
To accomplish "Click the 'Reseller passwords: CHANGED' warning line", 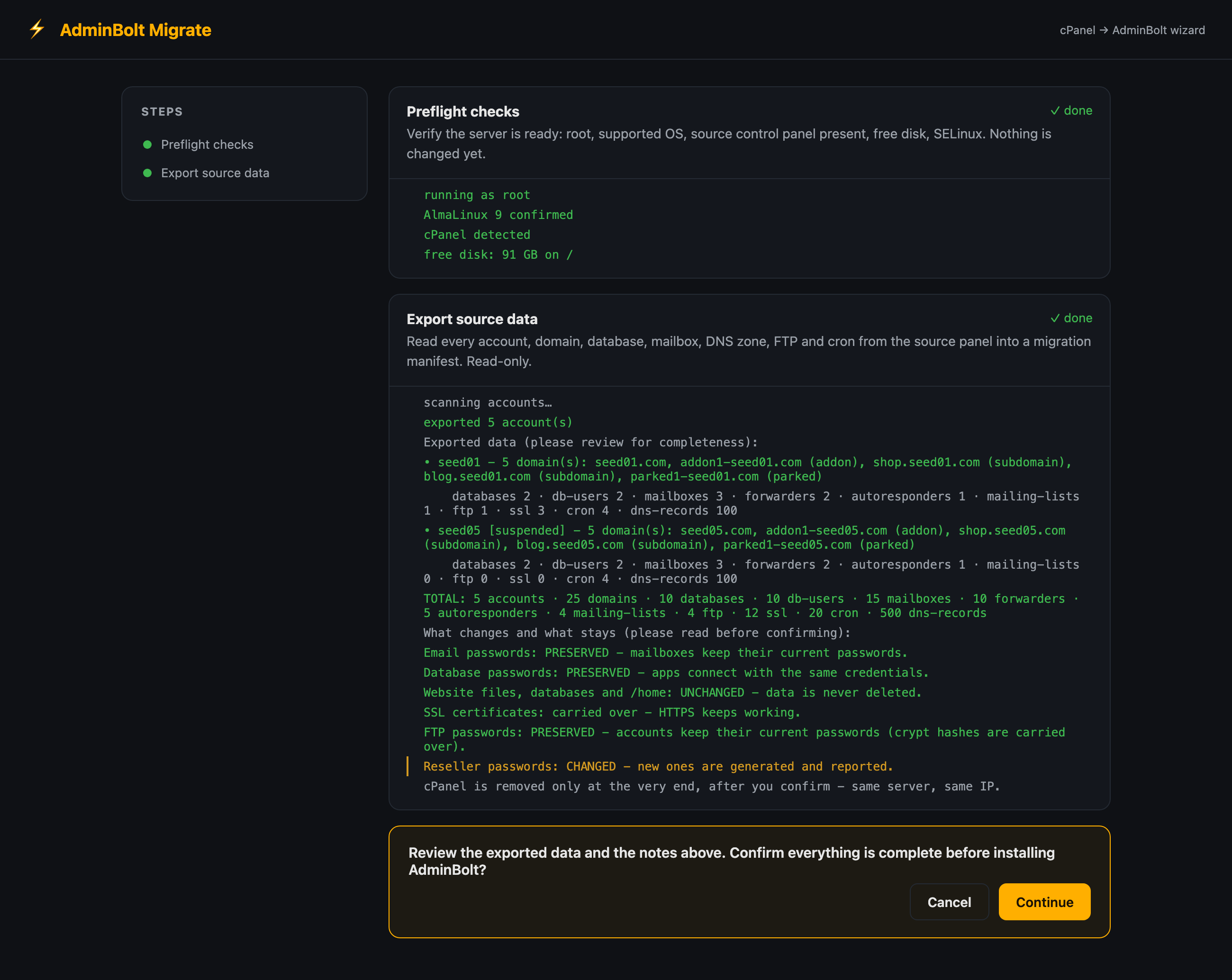I will pos(658,766).
